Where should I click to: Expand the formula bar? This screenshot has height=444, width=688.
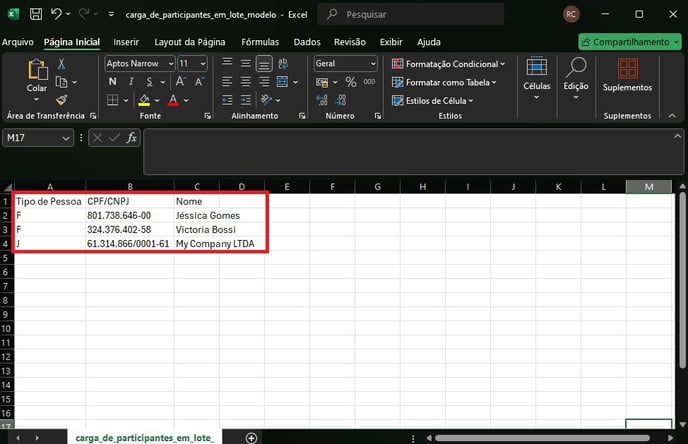(x=677, y=136)
